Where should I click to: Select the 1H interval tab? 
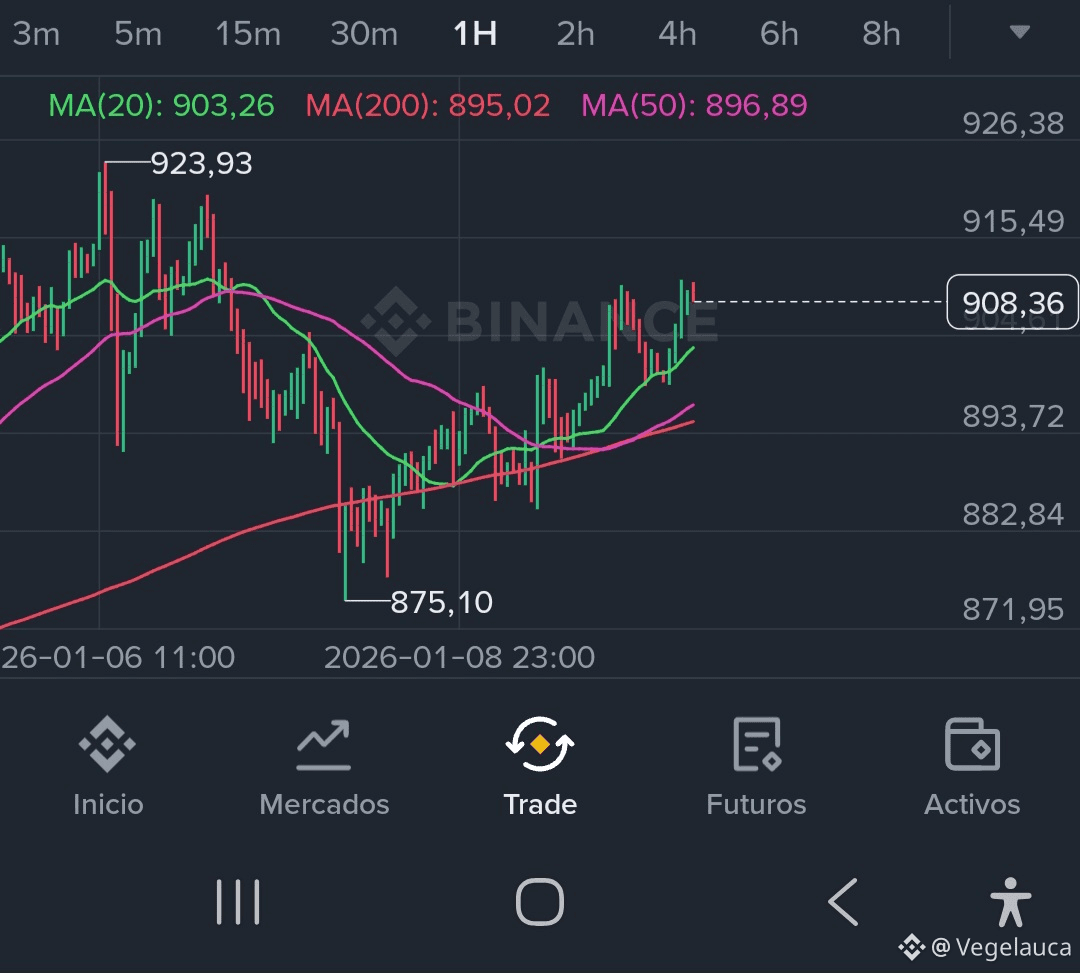coord(475,34)
